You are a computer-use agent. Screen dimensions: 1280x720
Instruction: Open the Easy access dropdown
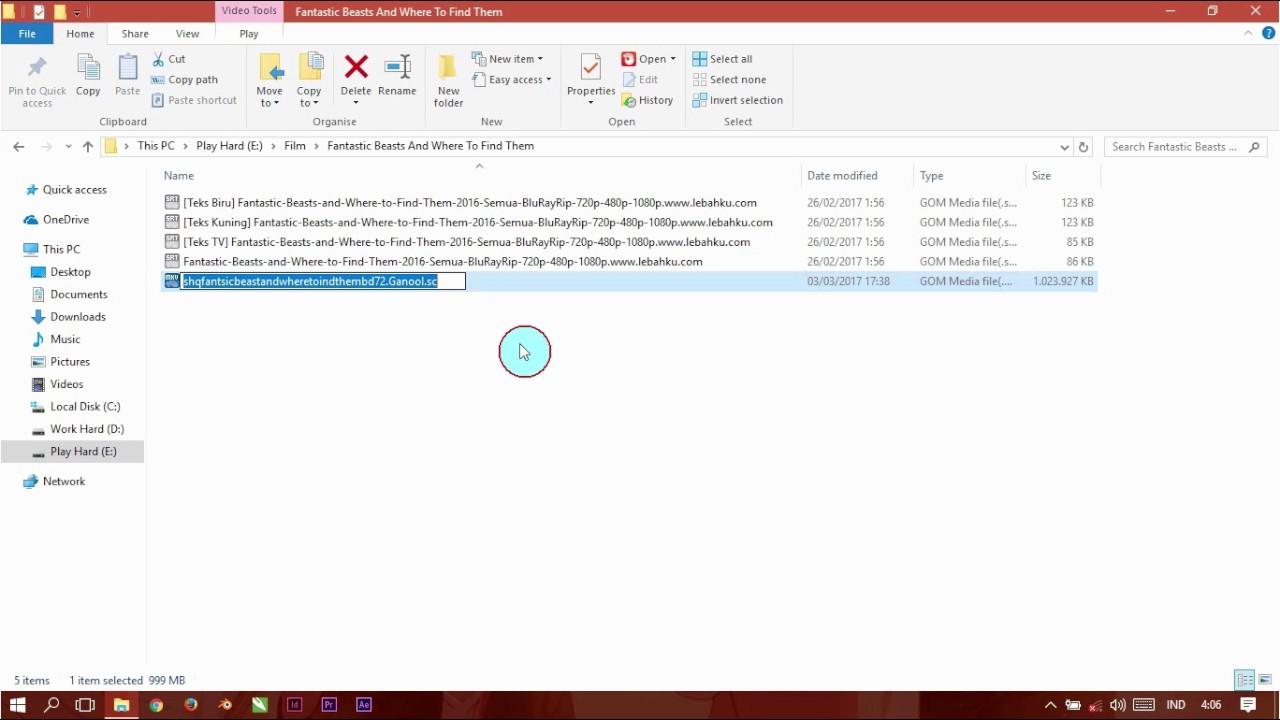pyautogui.click(x=512, y=80)
